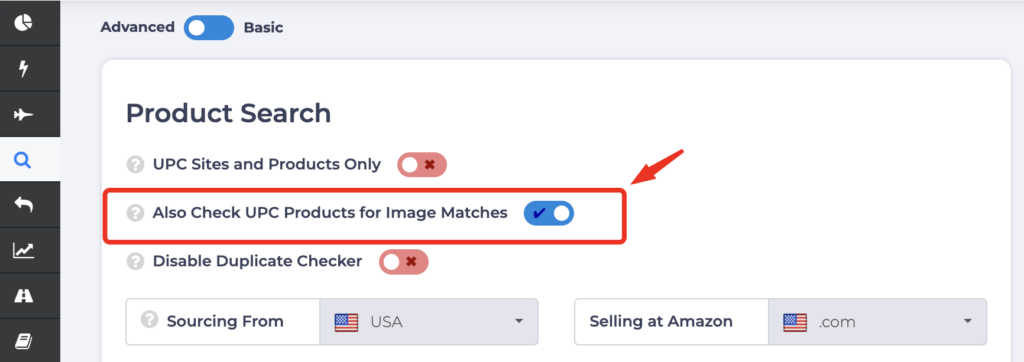The width and height of the screenshot is (1024, 362).
Task: Click help icon in Sourcing From field
Action: [x=150, y=320]
